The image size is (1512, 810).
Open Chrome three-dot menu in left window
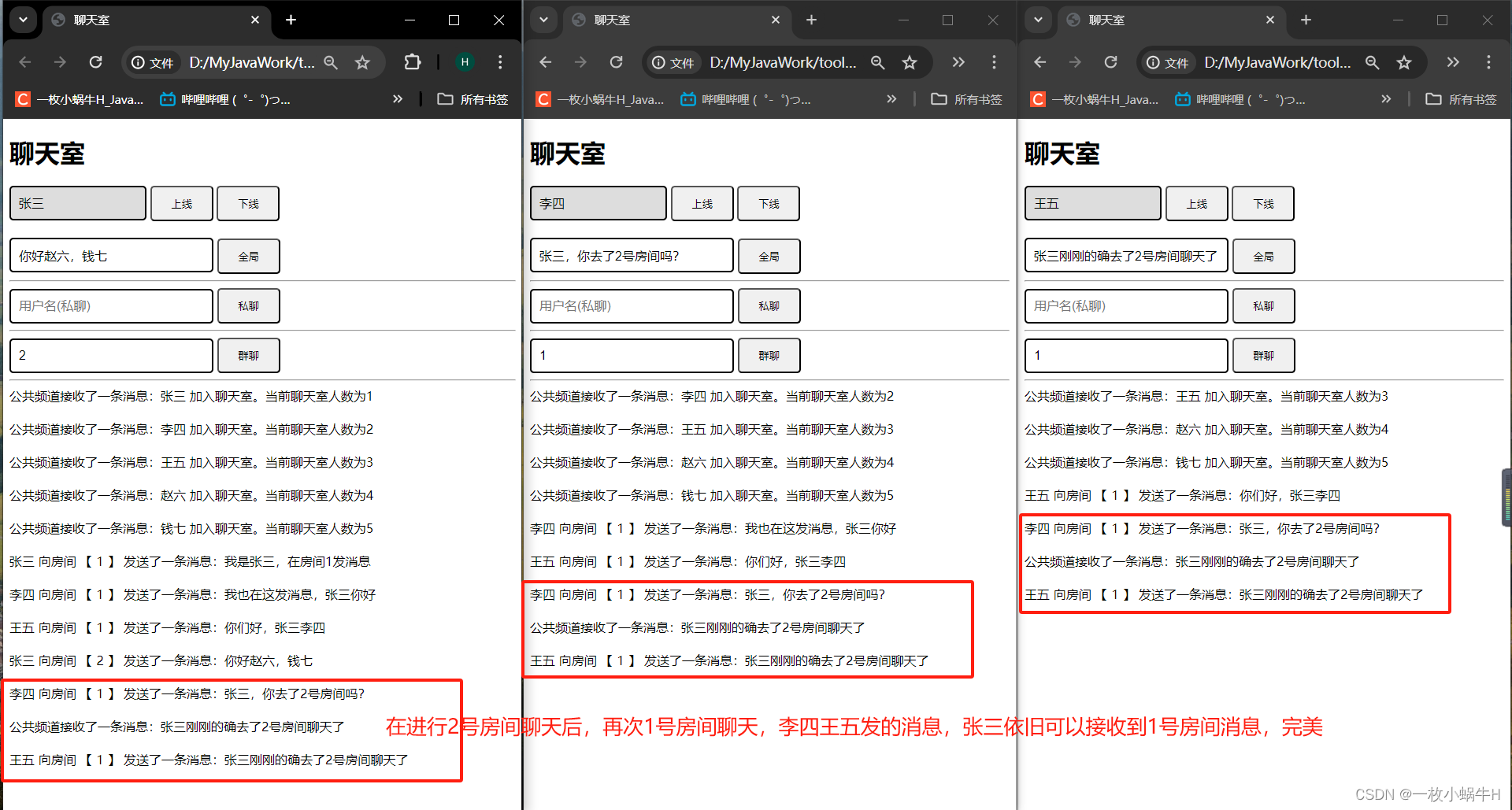[500, 62]
